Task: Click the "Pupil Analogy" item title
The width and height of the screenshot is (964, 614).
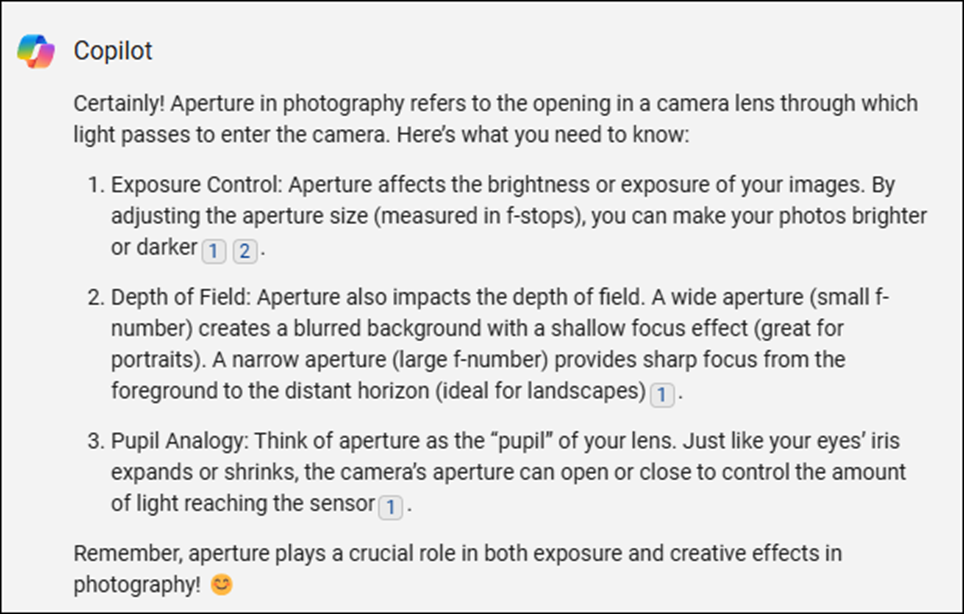Action: click(x=180, y=441)
